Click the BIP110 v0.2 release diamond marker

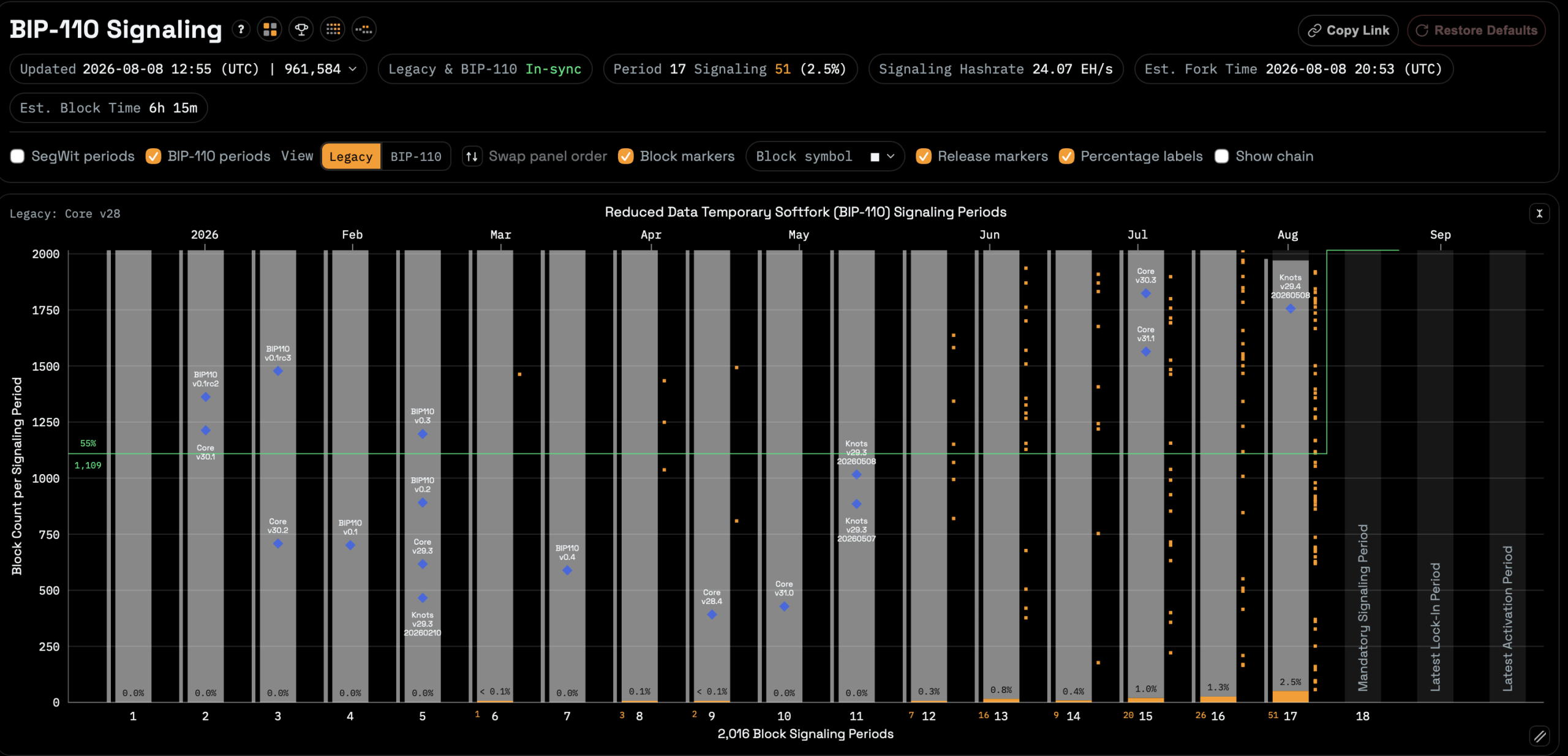(x=423, y=503)
